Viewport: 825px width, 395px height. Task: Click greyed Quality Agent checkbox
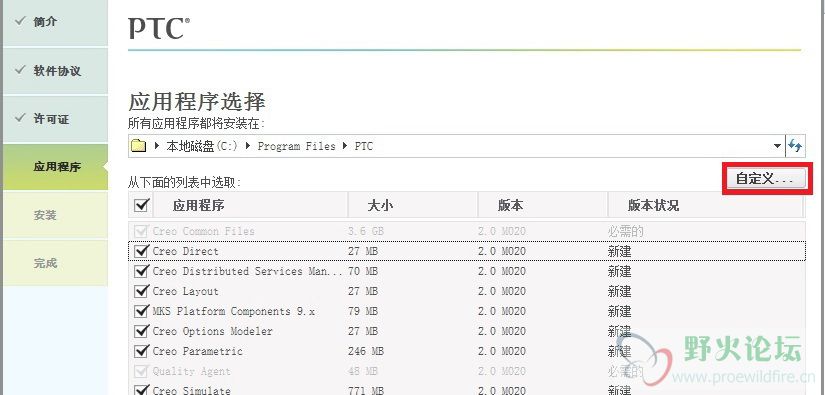(141, 371)
